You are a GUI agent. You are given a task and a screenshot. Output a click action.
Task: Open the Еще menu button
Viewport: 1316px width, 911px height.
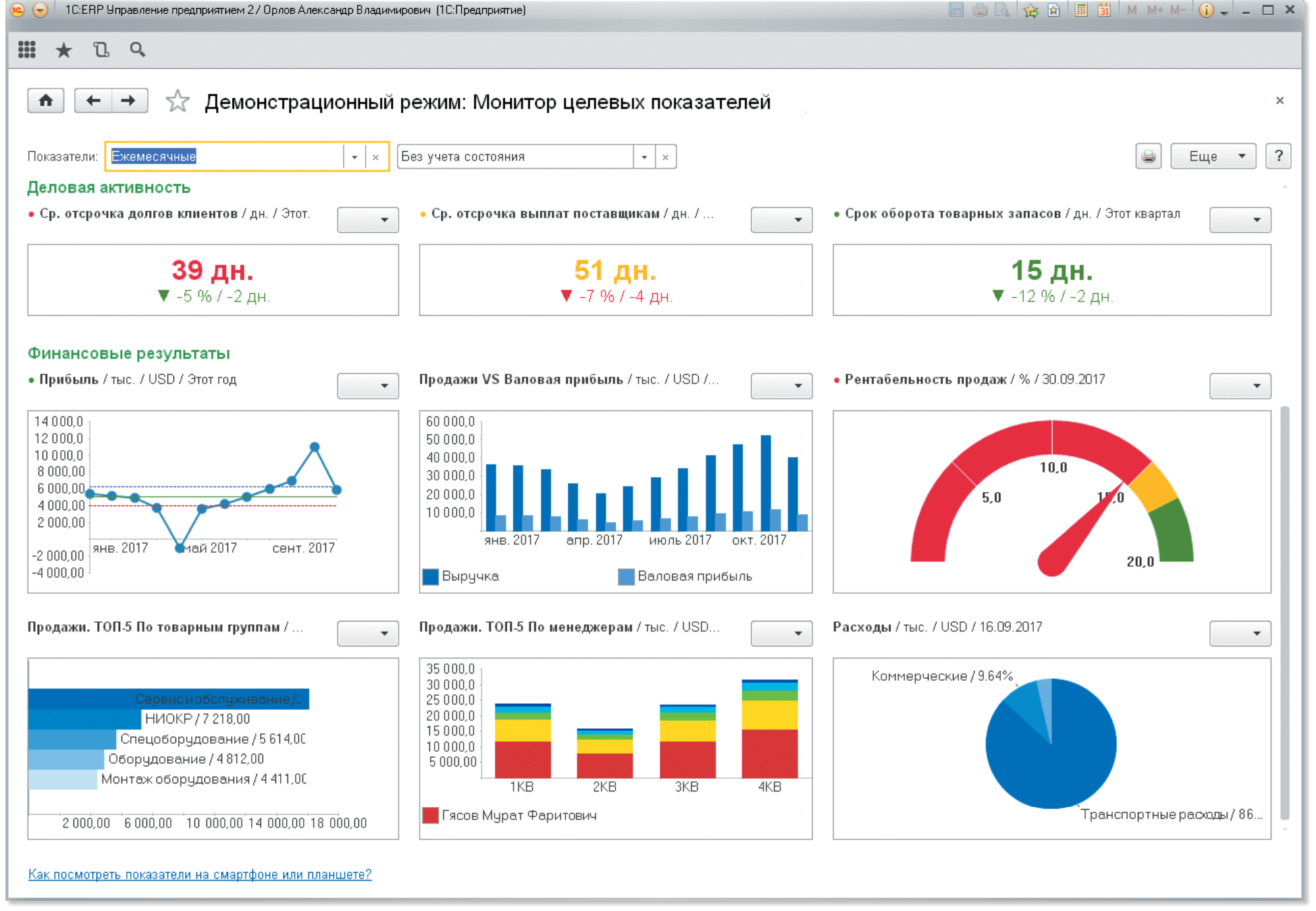[x=1213, y=157]
